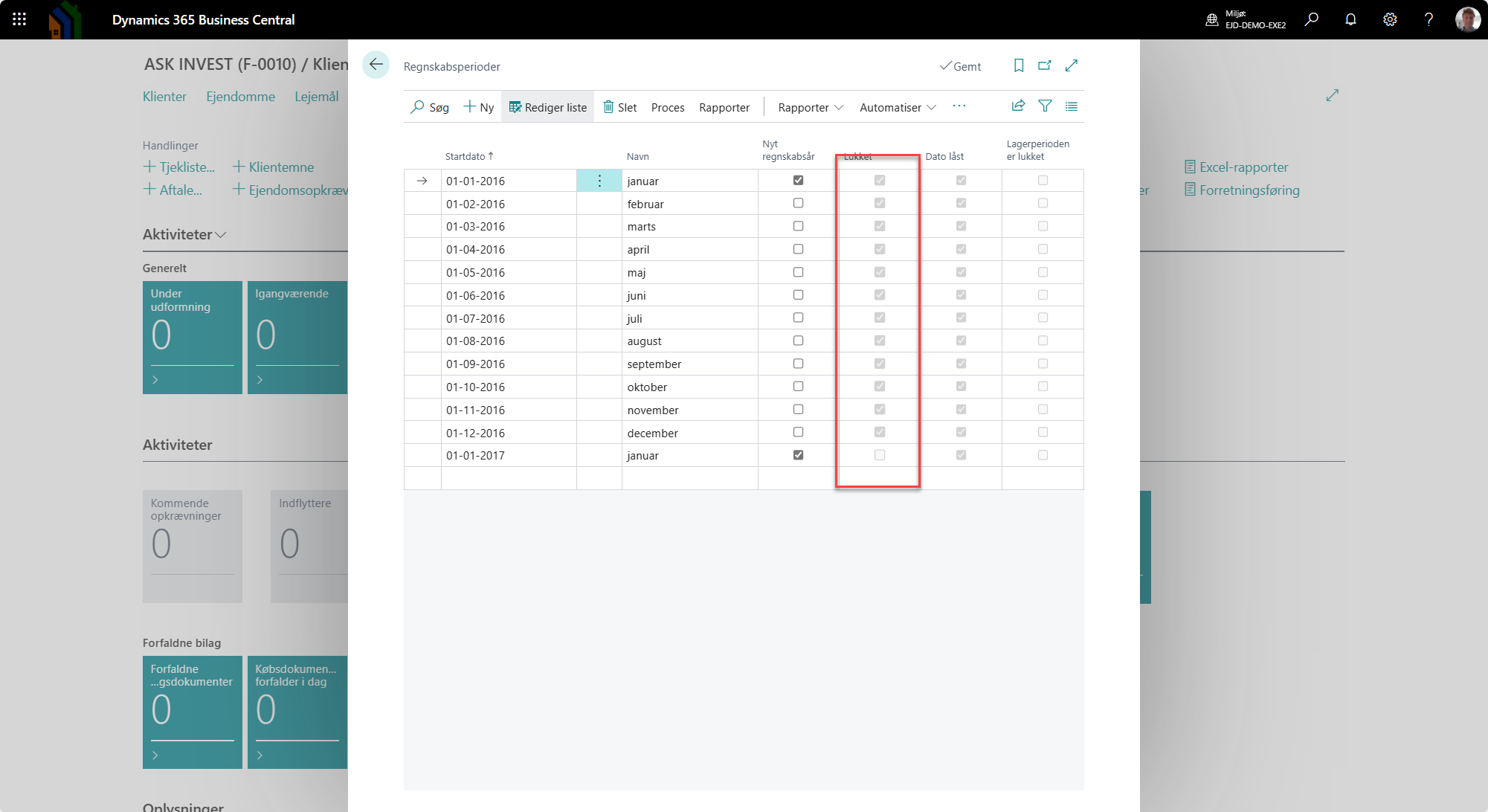Viewport: 1488px width, 812px height.
Task: Open the notifications bell
Action: (x=1350, y=19)
